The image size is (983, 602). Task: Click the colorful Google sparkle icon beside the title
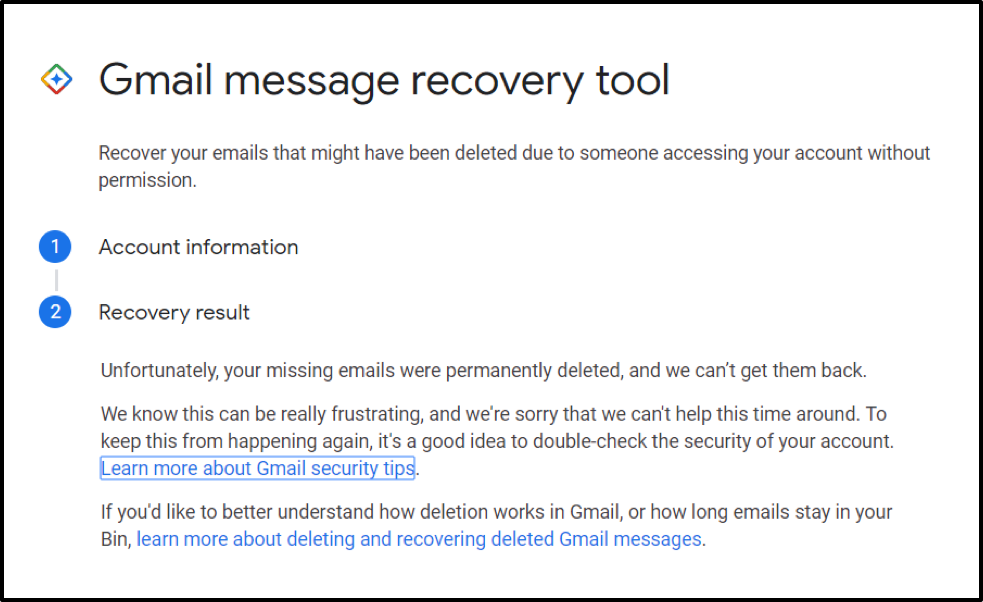56,80
